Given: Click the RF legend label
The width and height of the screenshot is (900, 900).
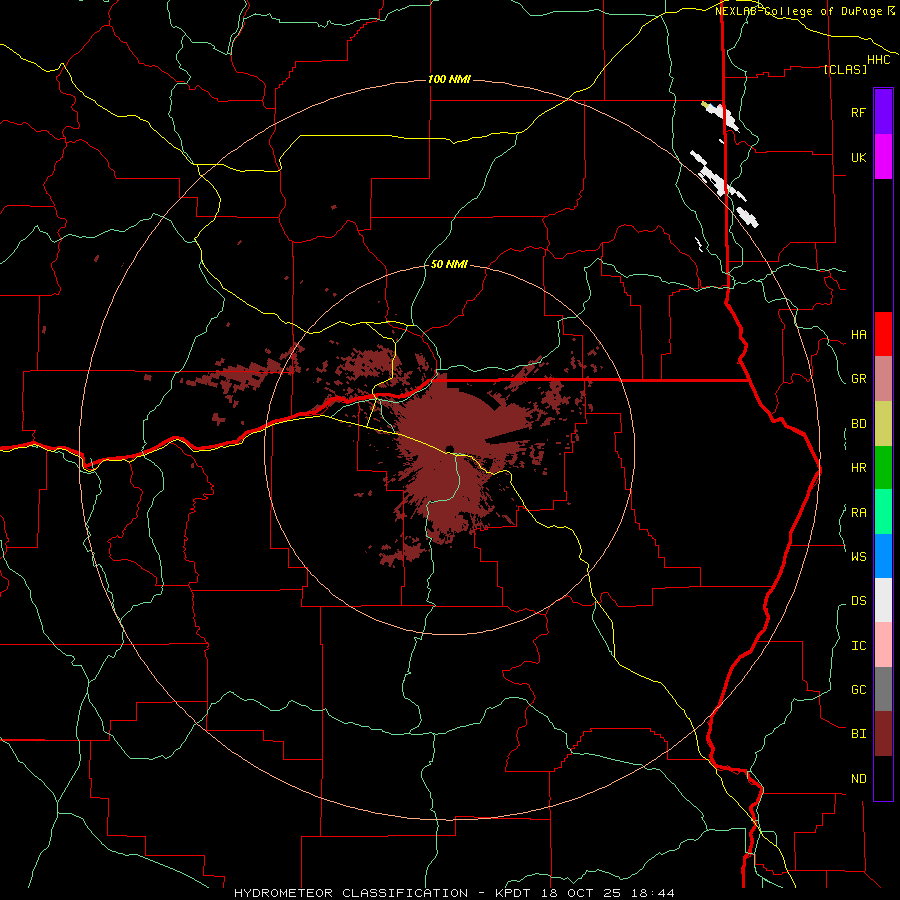Looking at the screenshot, I should coord(858,112).
